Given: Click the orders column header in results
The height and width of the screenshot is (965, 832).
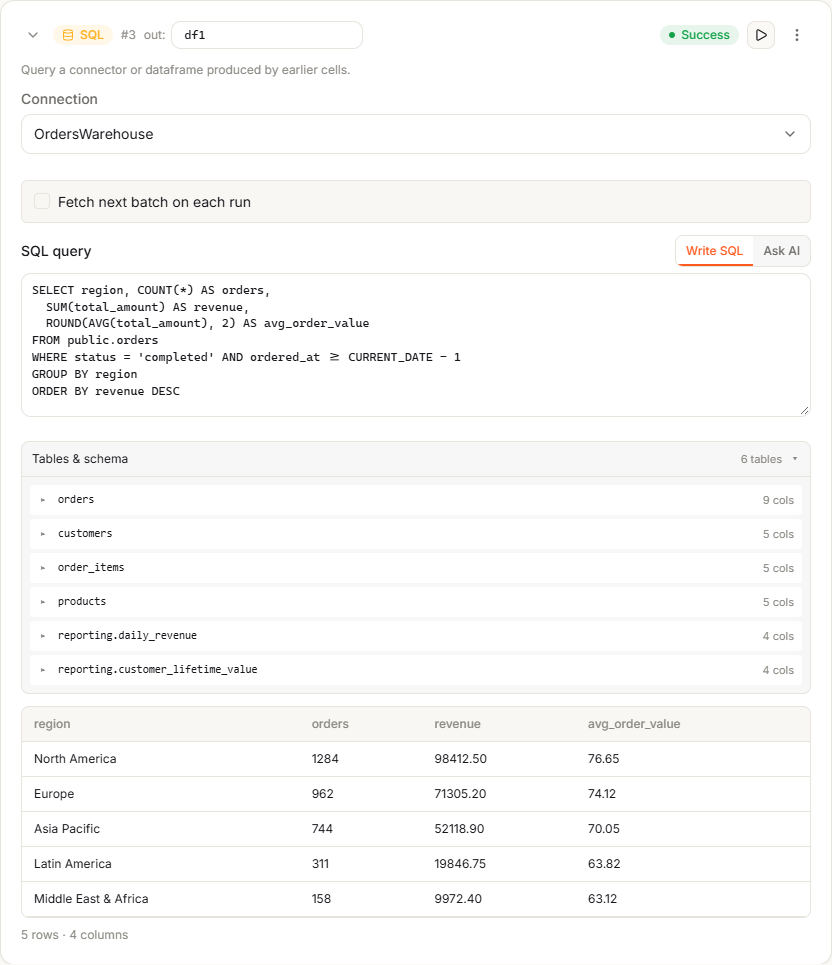Looking at the screenshot, I should (330, 724).
